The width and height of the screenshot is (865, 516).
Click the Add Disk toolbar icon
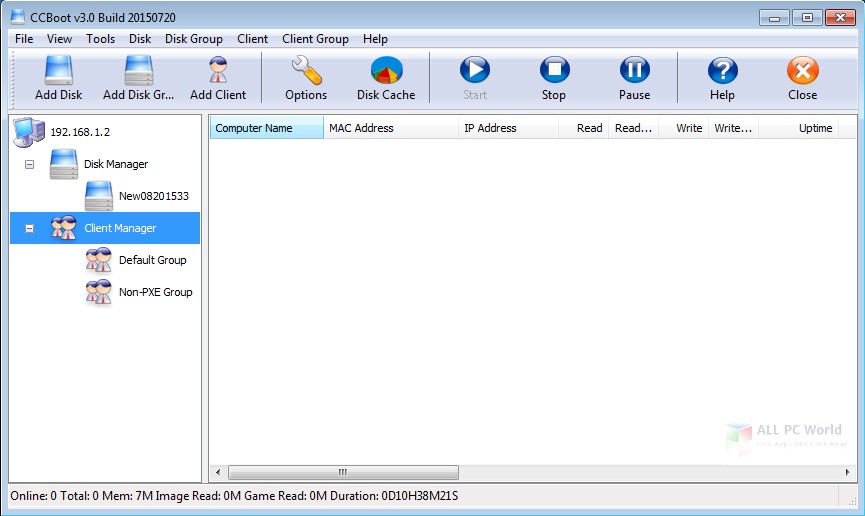click(58, 71)
